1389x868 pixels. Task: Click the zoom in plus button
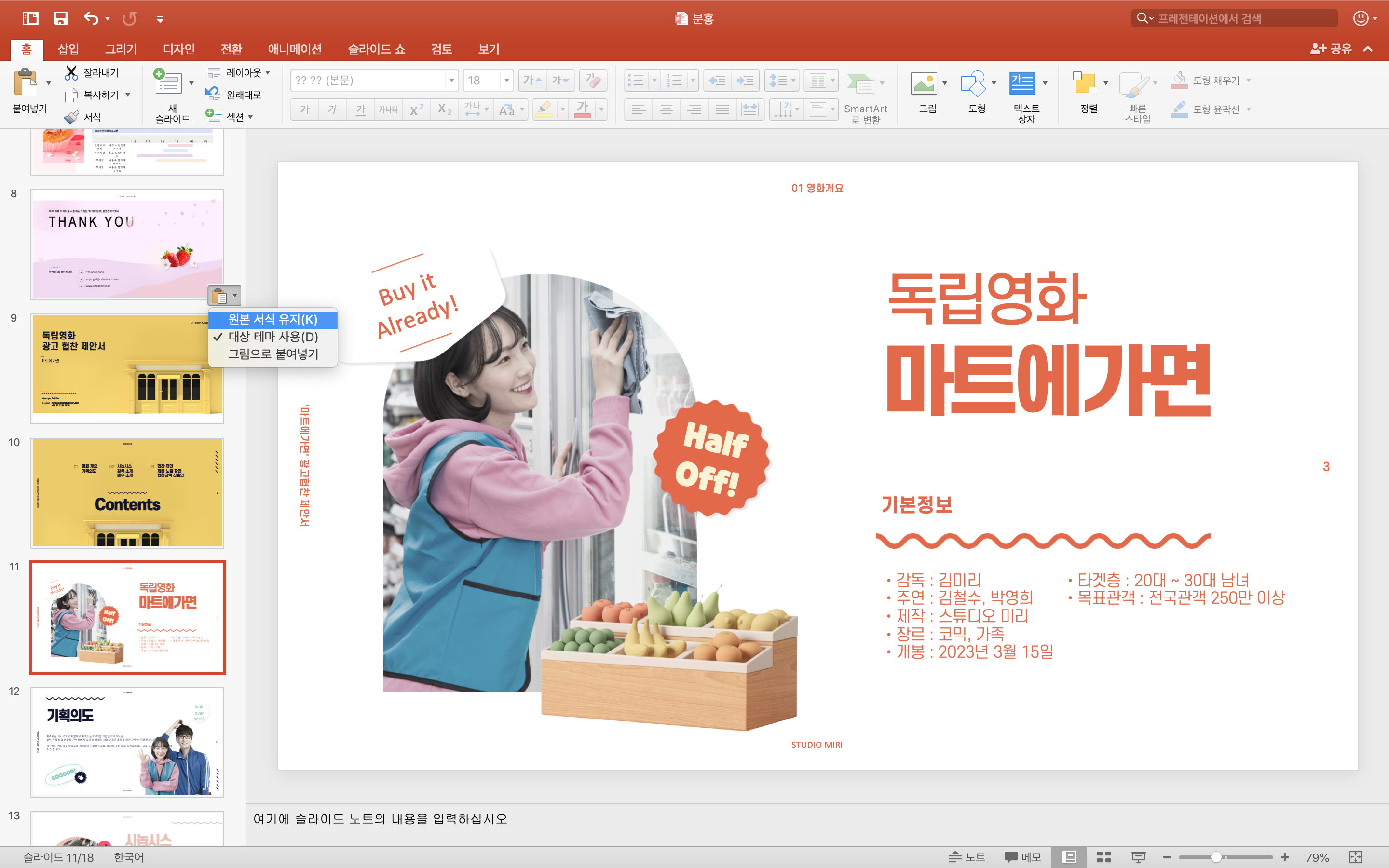pyautogui.click(x=1284, y=857)
